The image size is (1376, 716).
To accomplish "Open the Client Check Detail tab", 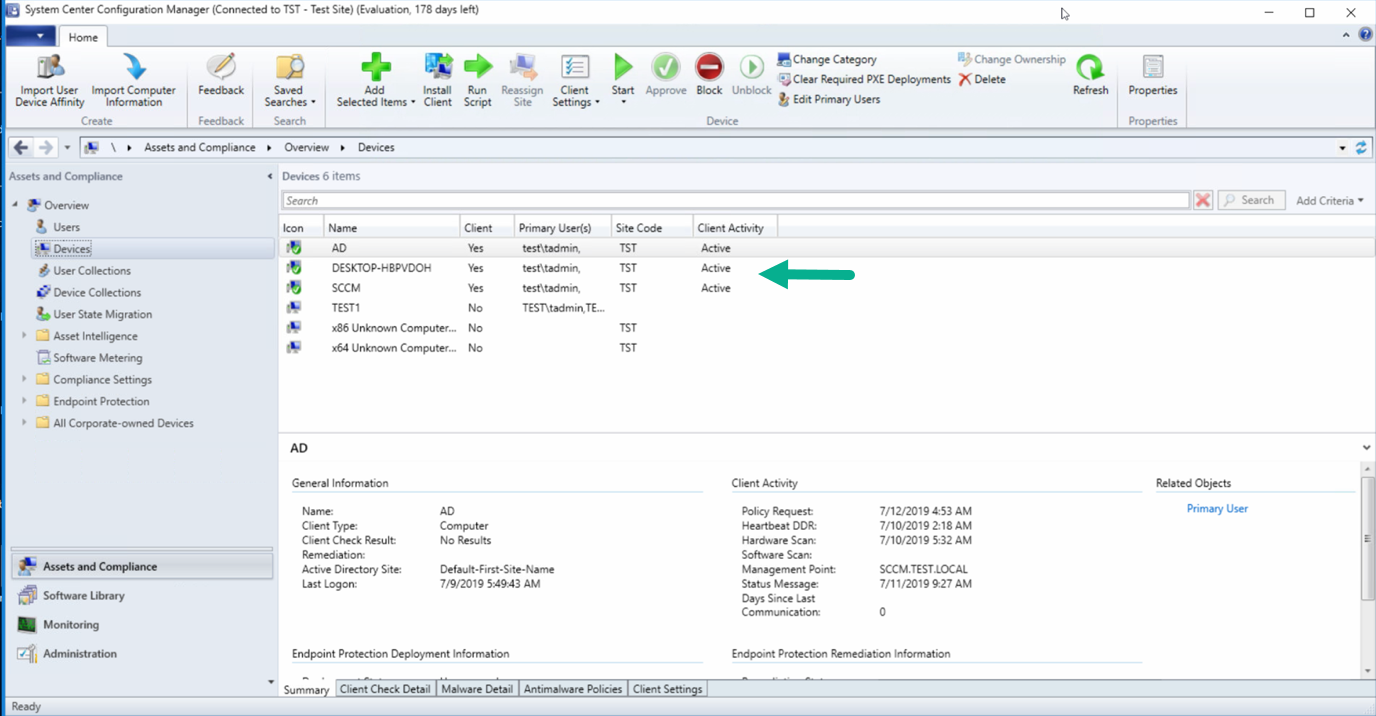I will (385, 689).
